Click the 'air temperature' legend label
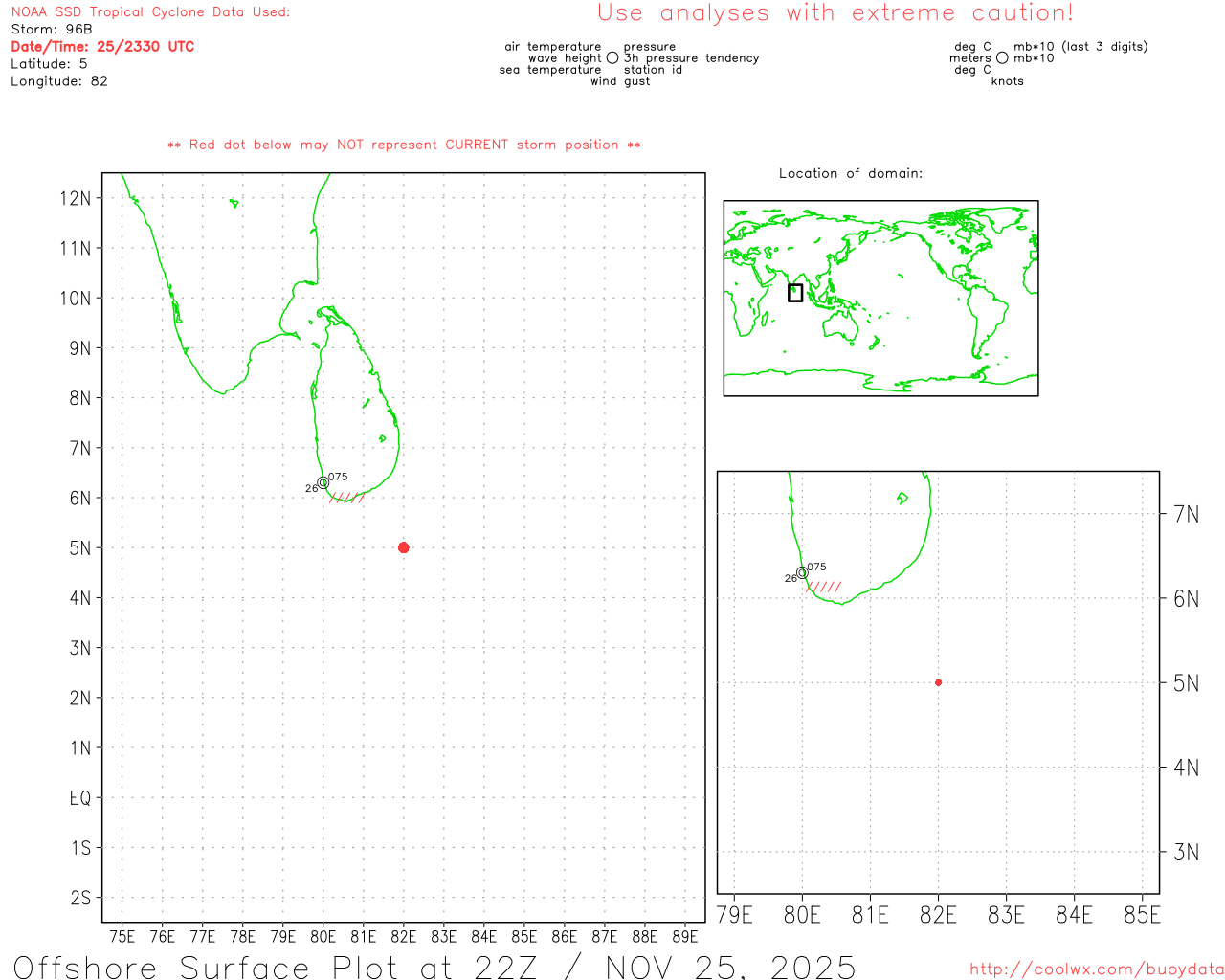This screenshot has width=1225, height=980. pos(553,47)
